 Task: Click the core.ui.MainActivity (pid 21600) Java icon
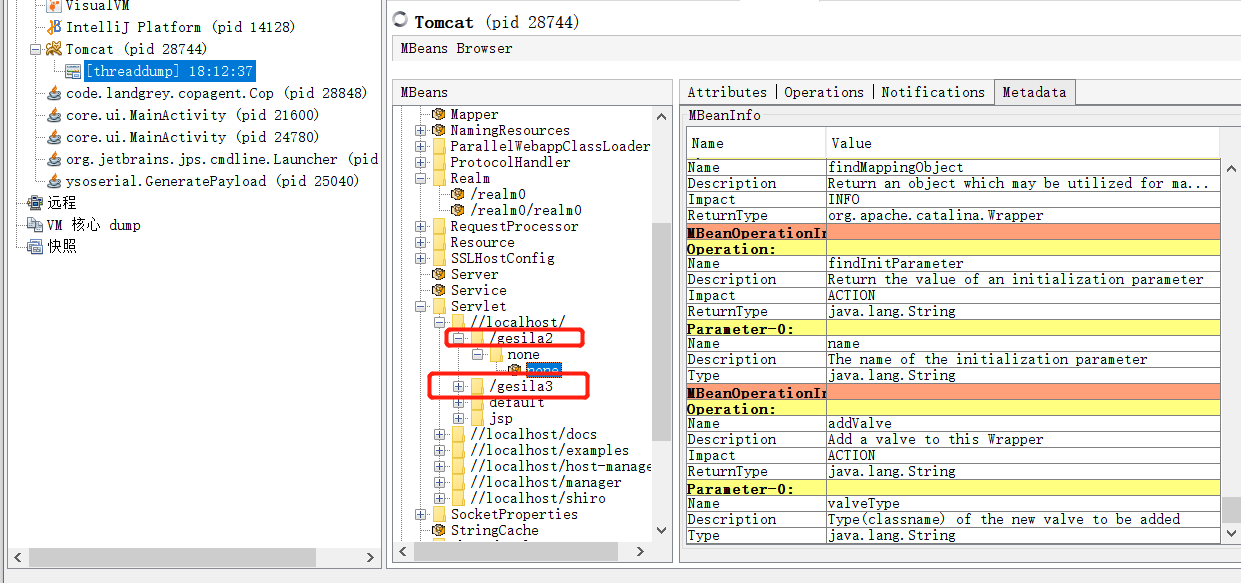(55, 115)
